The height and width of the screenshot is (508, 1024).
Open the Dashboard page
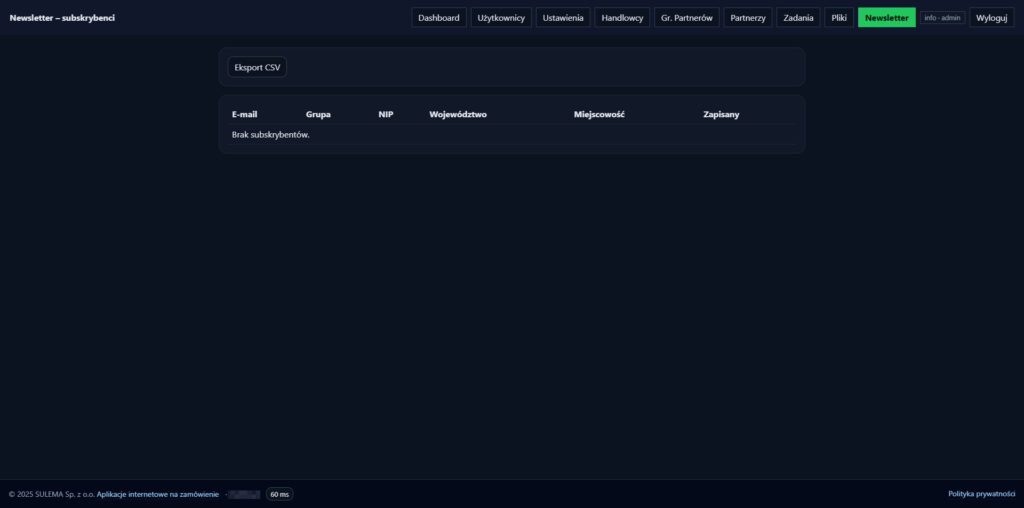[x=439, y=18]
